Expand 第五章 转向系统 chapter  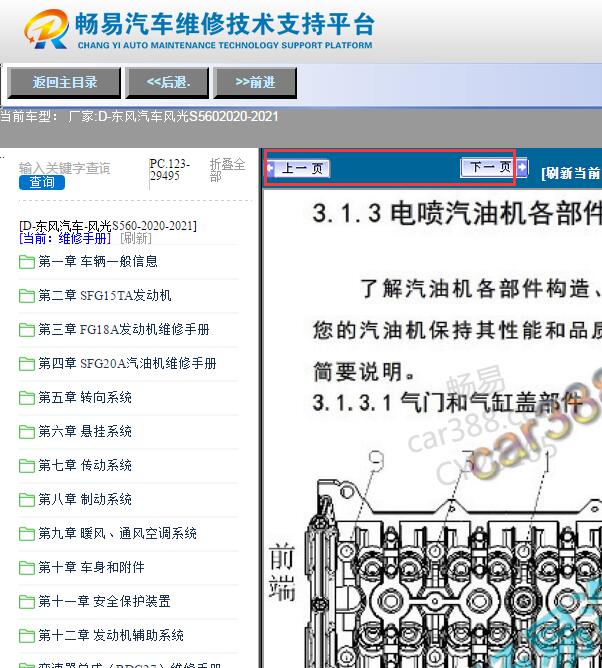pos(85,397)
